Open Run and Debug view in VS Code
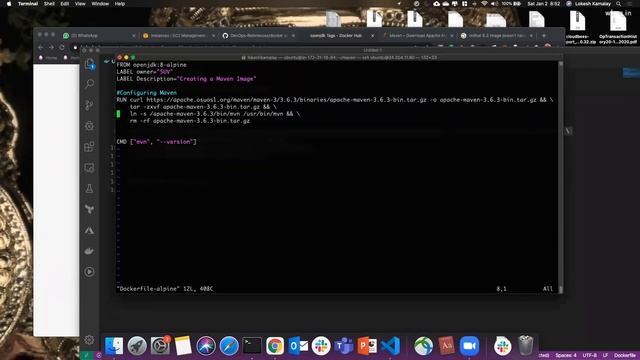The width and height of the screenshot is (640, 360). [x=89, y=126]
